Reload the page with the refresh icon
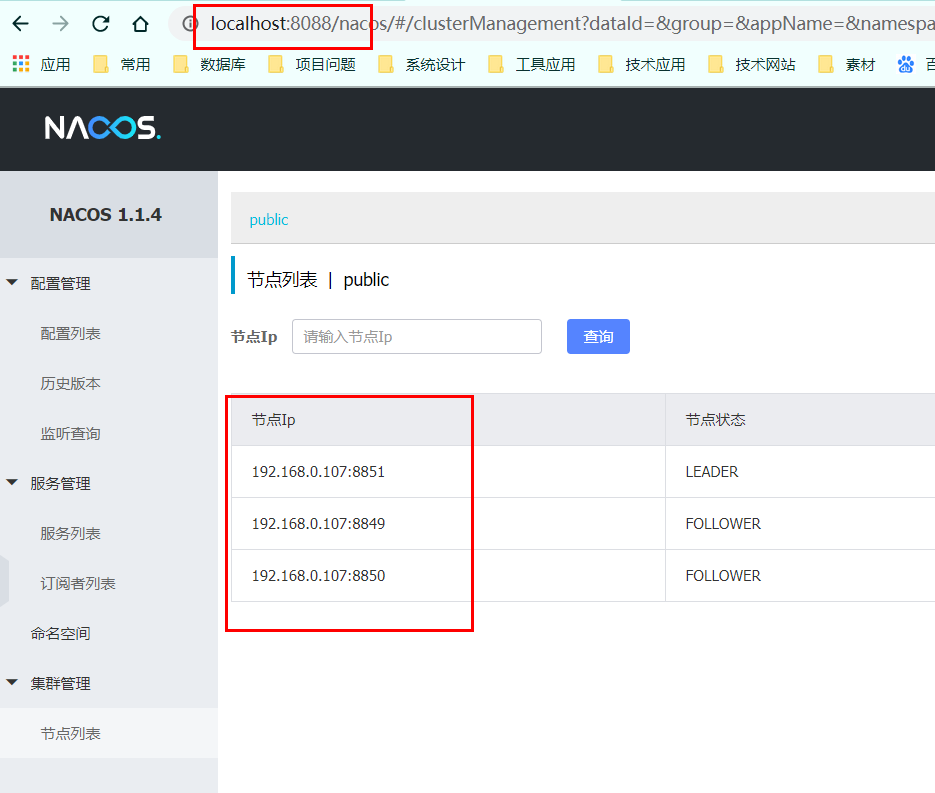Viewport: 935px width, 793px height. [x=100, y=24]
